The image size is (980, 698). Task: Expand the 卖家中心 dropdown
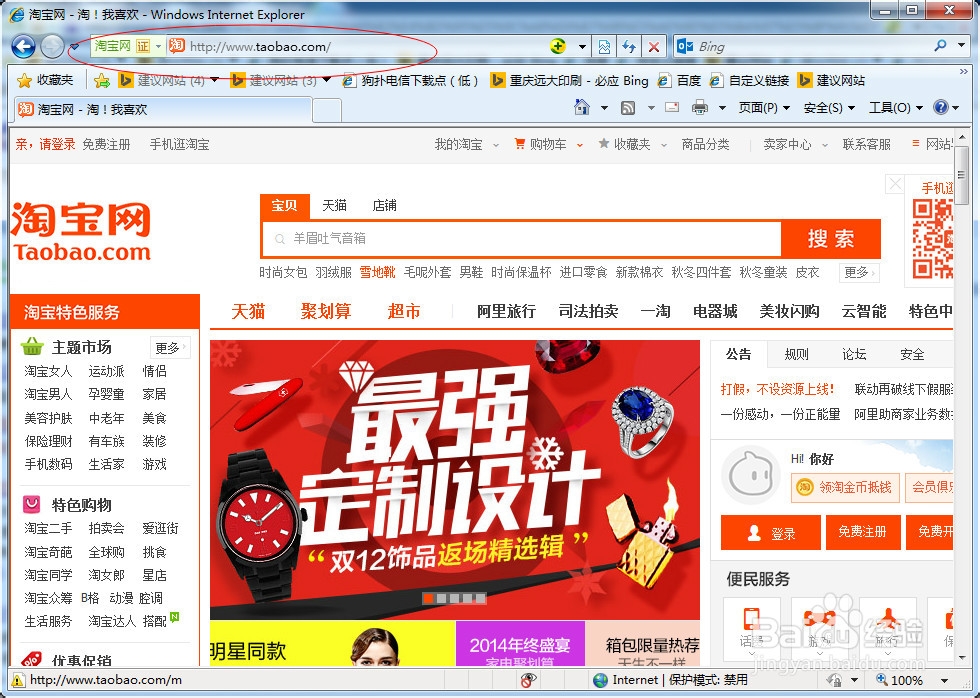(x=825, y=145)
